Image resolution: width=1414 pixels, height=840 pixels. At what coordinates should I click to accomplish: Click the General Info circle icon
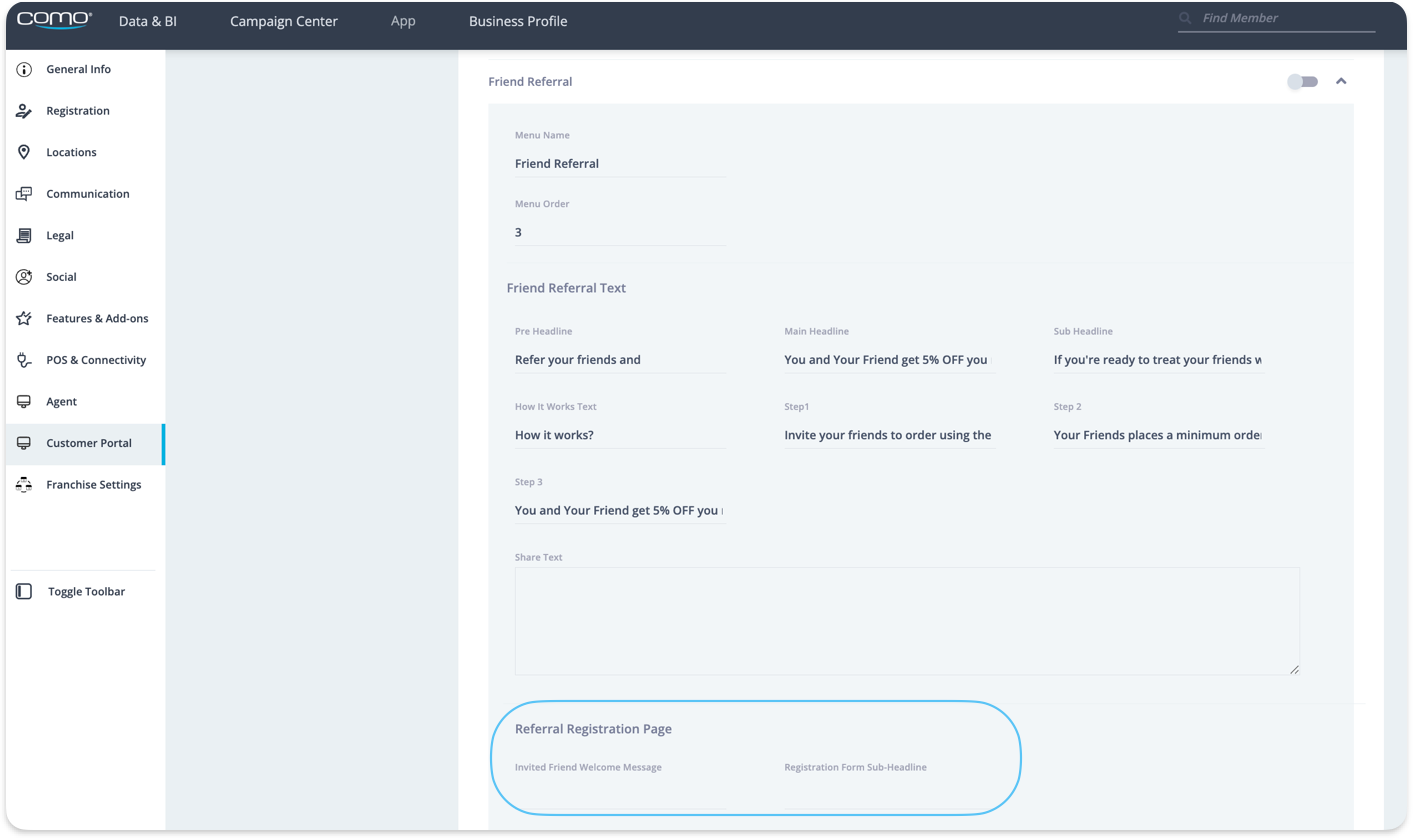pos(24,70)
